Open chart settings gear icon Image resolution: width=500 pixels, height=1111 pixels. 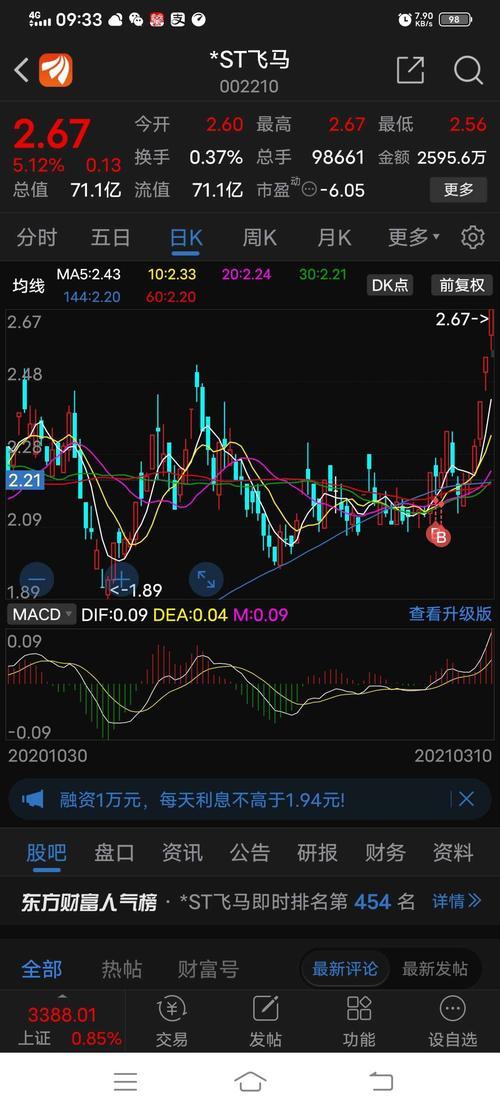pyautogui.click(x=472, y=237)
